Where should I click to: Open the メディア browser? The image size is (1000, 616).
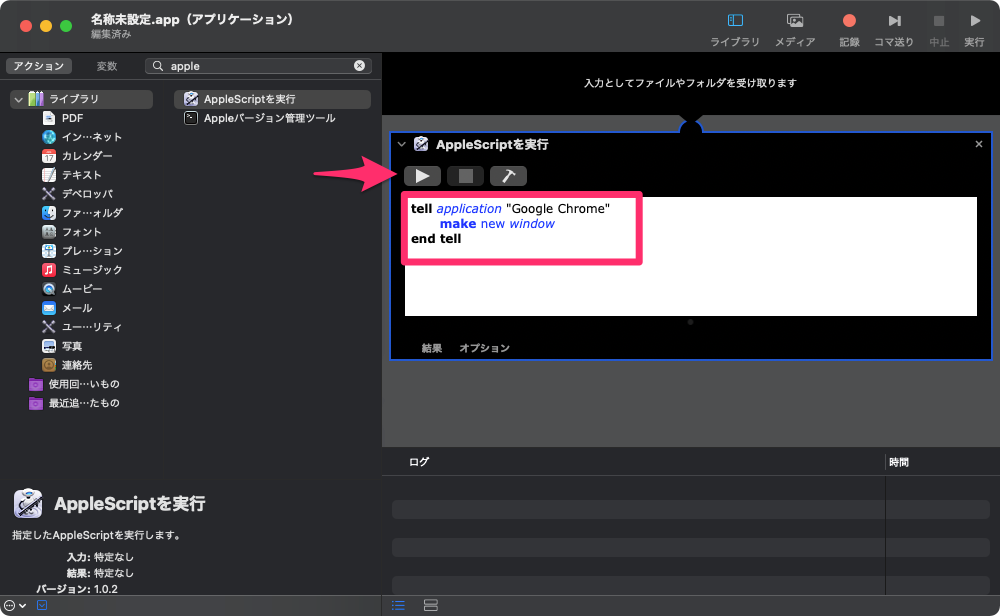(x=795, y=29)
